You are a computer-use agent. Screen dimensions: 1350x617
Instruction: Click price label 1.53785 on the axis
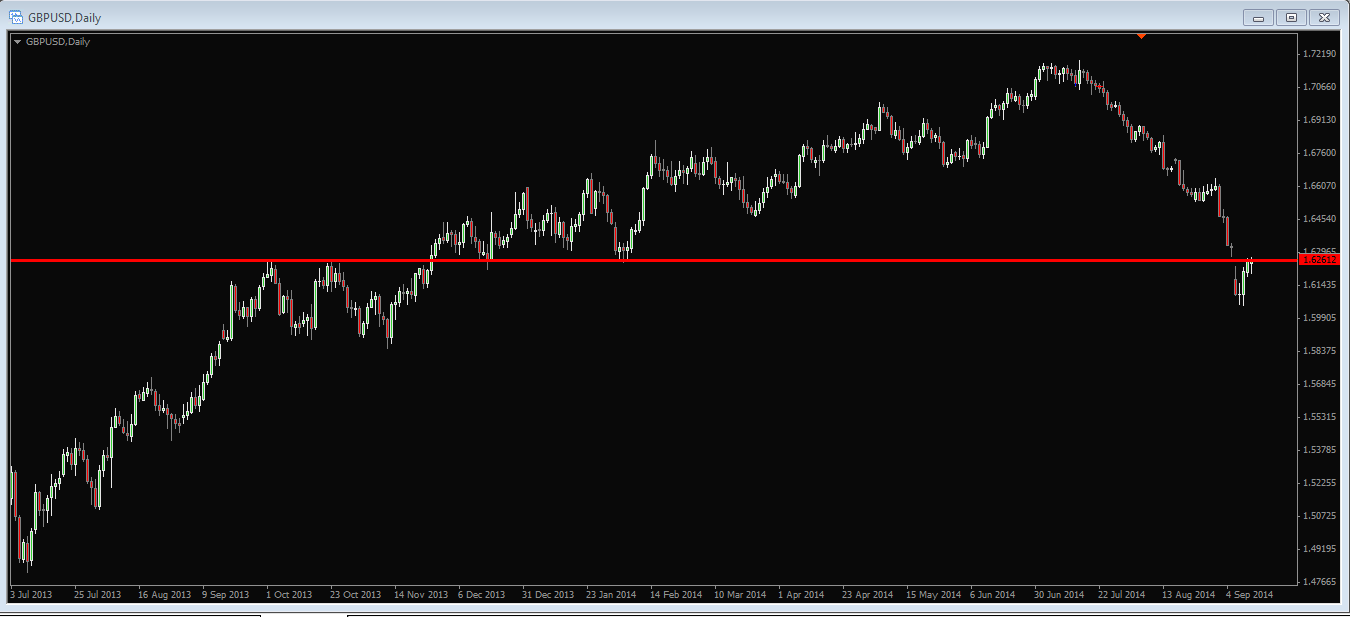pyautogui.click(x=1320, y=450)
